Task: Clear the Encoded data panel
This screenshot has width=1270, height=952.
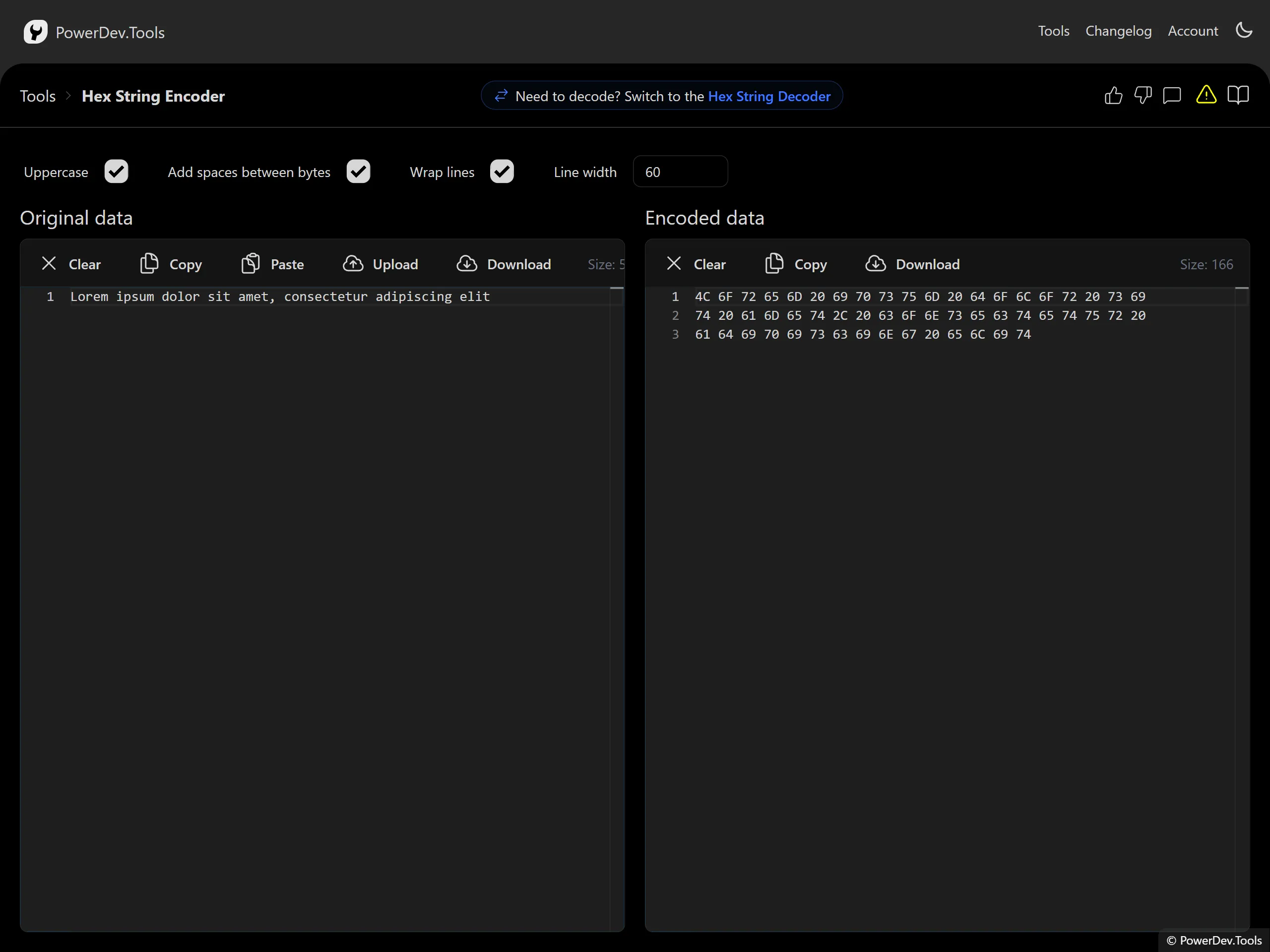Action: 696,264
